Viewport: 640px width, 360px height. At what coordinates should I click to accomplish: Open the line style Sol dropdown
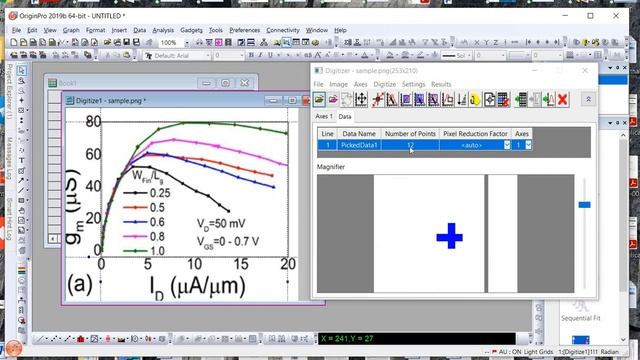[x=469, y=56]
